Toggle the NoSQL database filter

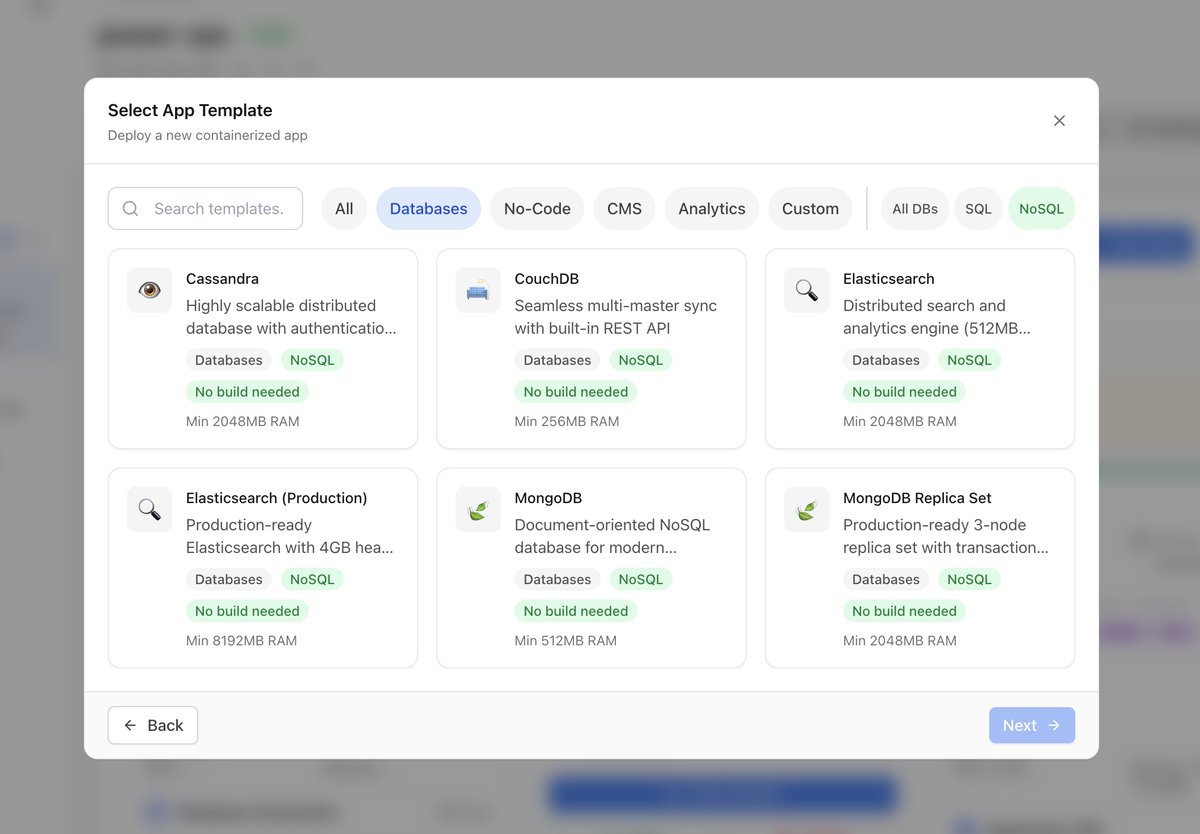[1041, 209]
